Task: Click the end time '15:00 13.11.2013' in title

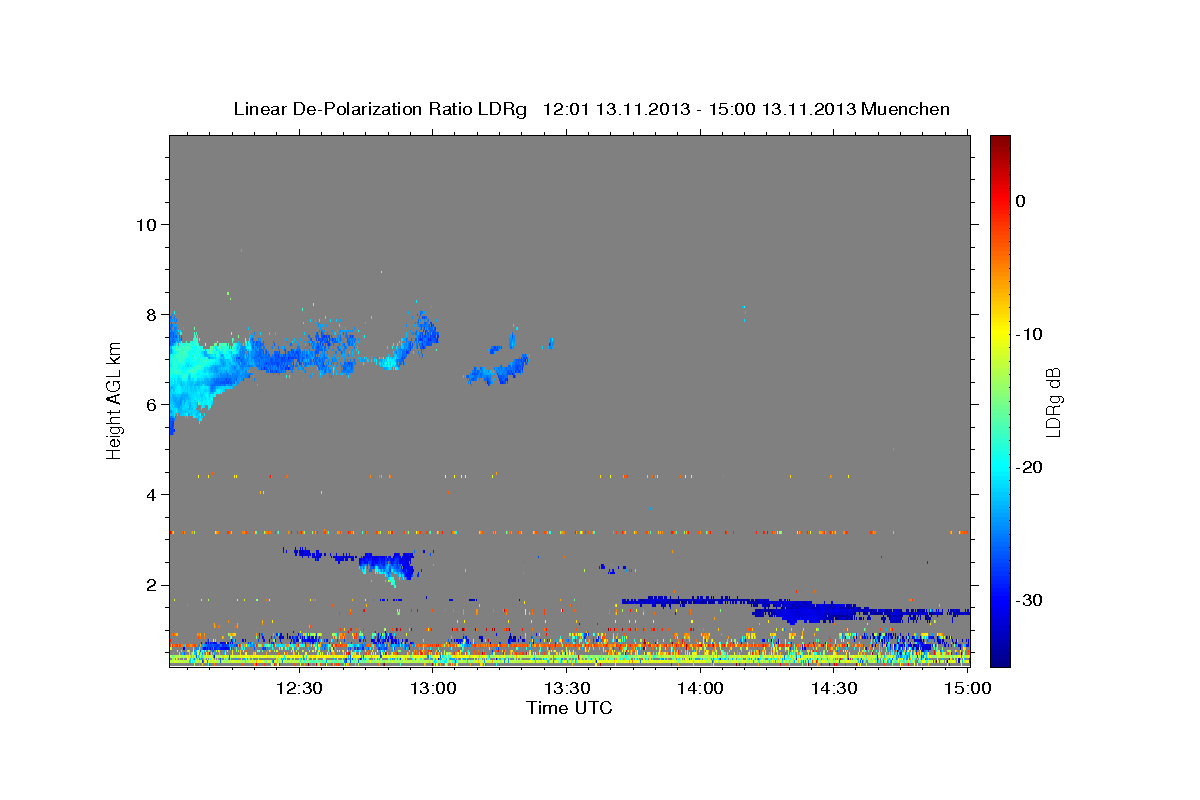Action: tap(780, 109)
